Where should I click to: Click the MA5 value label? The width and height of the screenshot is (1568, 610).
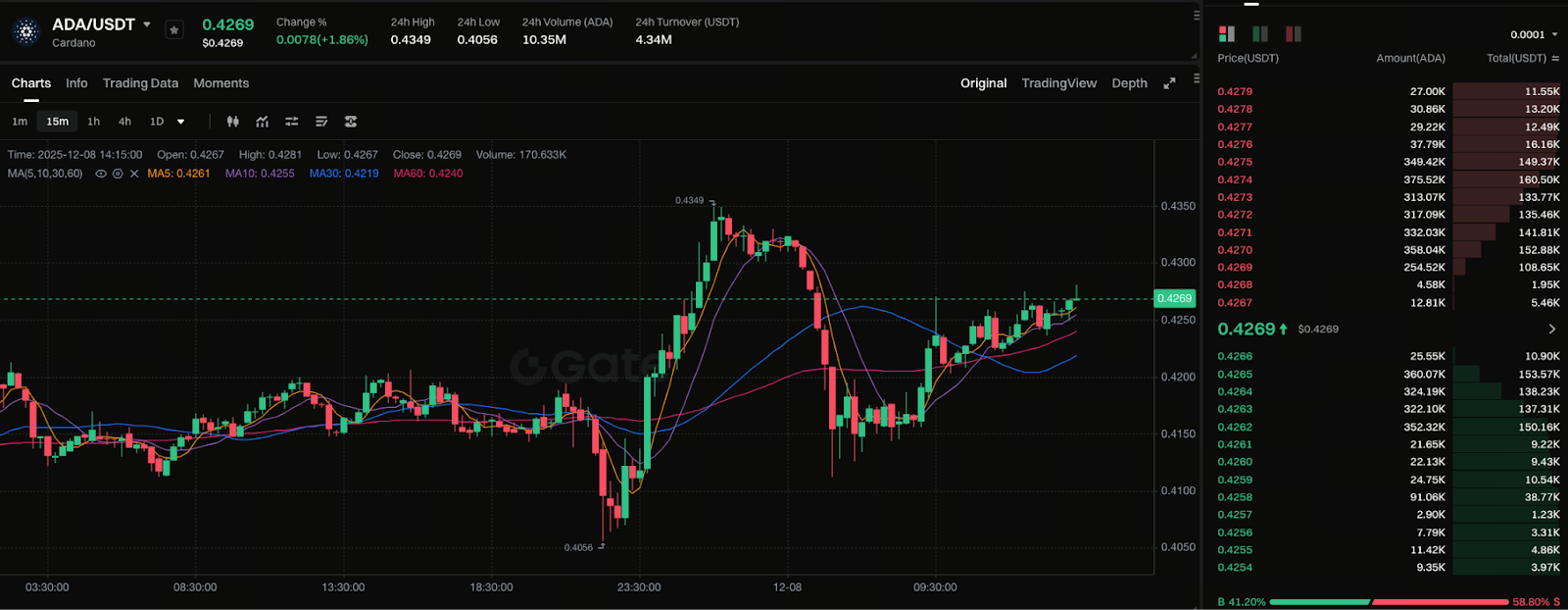pyautogui.click(x=178, y=174)
